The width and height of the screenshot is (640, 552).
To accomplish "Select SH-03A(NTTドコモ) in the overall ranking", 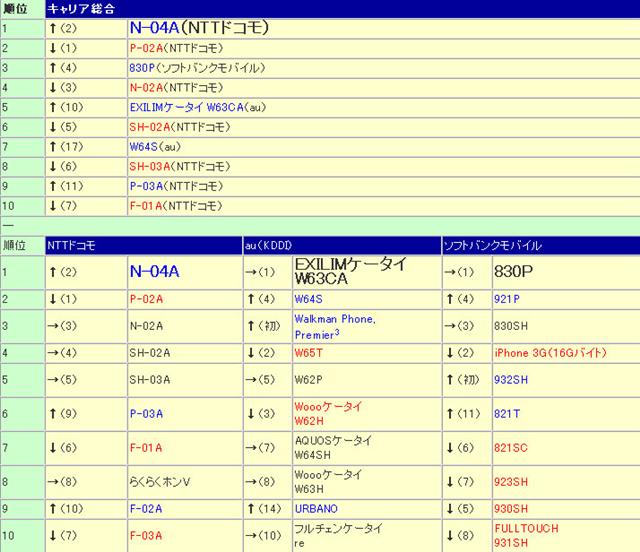I will (x=180, y=166).
